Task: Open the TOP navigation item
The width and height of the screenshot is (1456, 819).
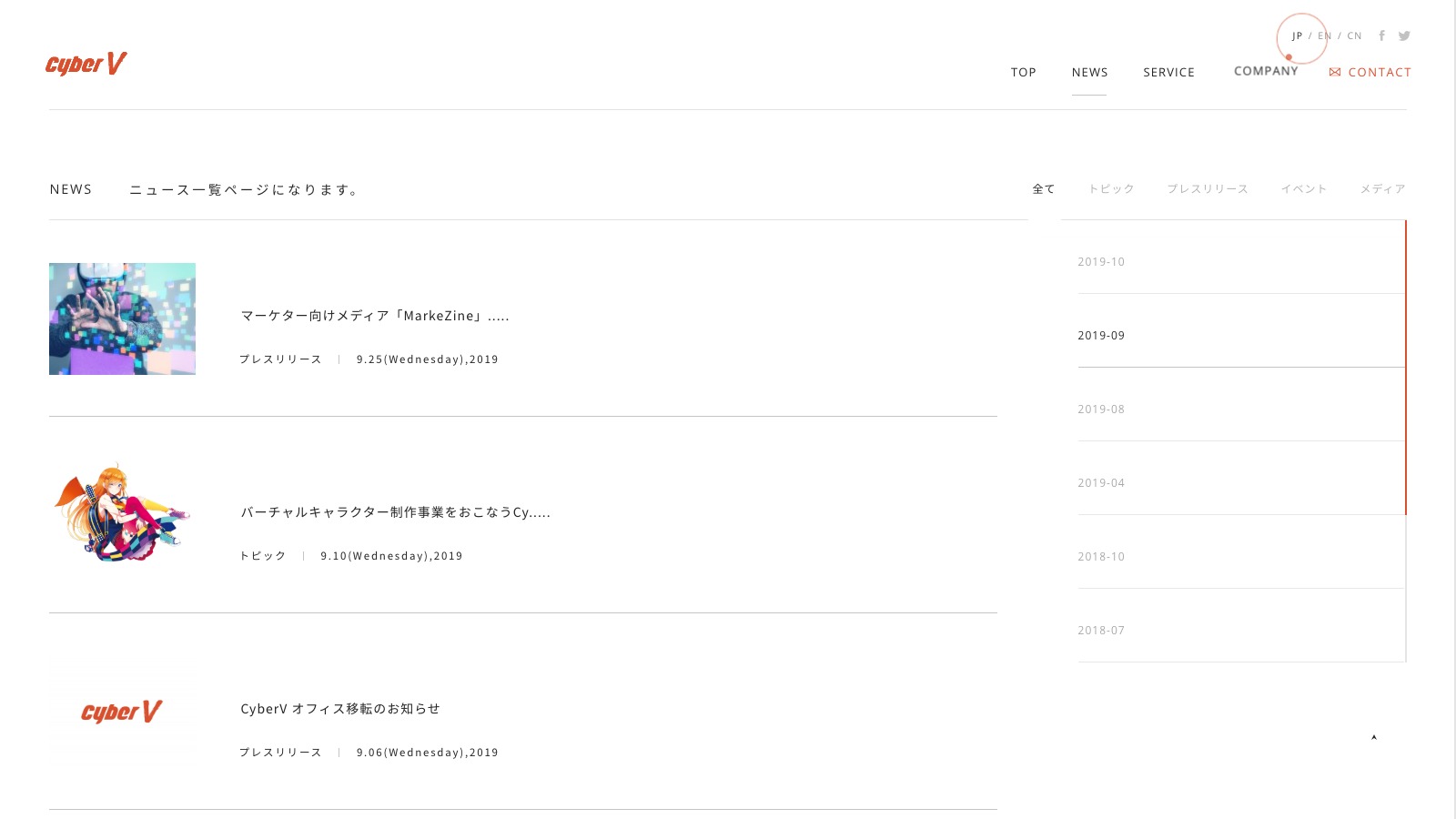Action: click(1024, 72)
